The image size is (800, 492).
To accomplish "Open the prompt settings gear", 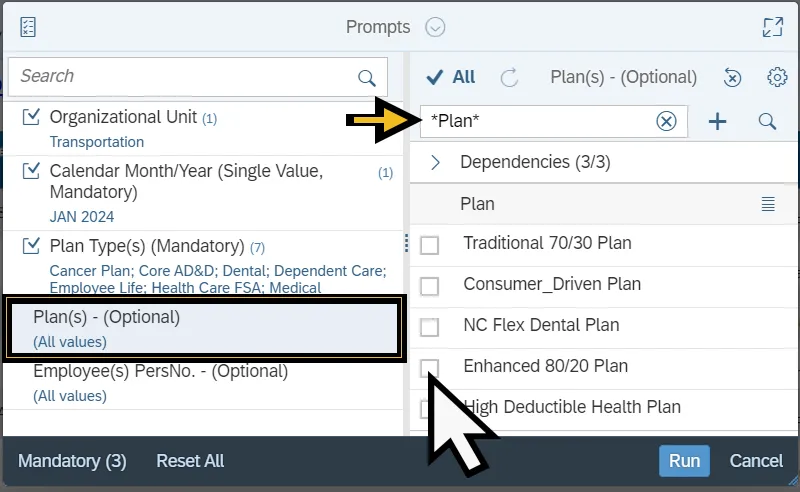I will point(777,77).
